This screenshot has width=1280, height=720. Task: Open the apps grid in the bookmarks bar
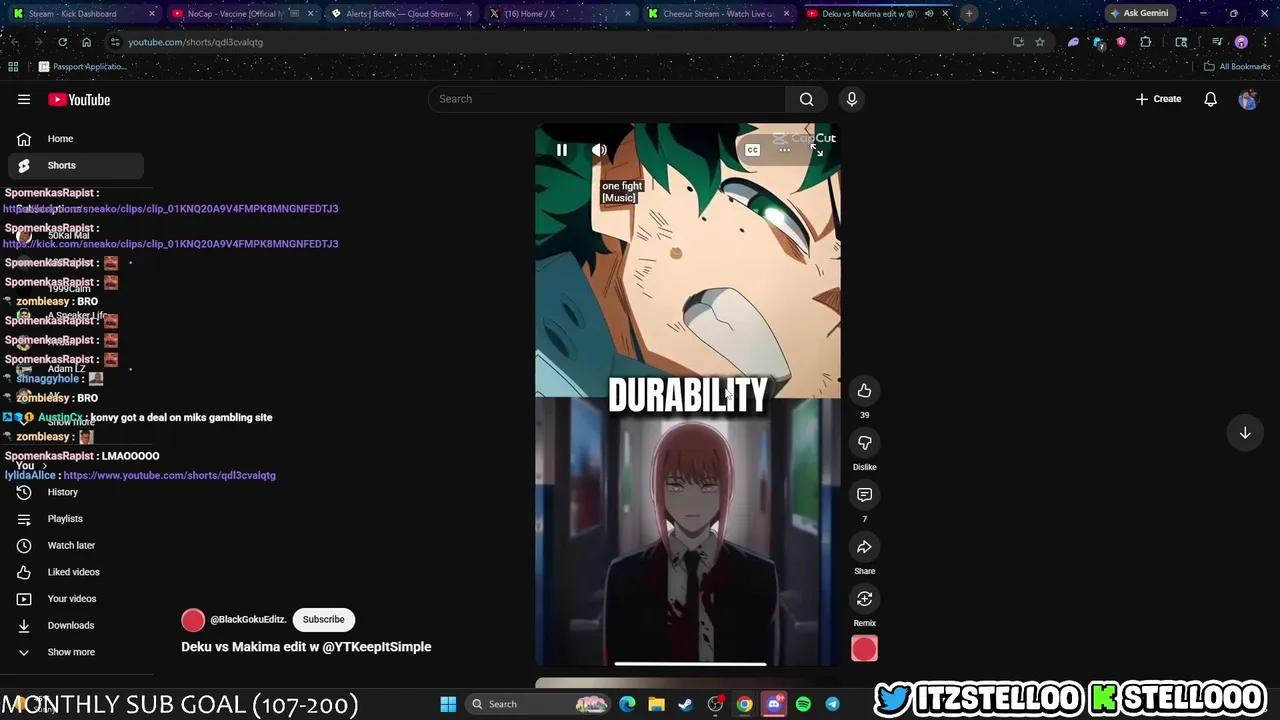(13, 67)
